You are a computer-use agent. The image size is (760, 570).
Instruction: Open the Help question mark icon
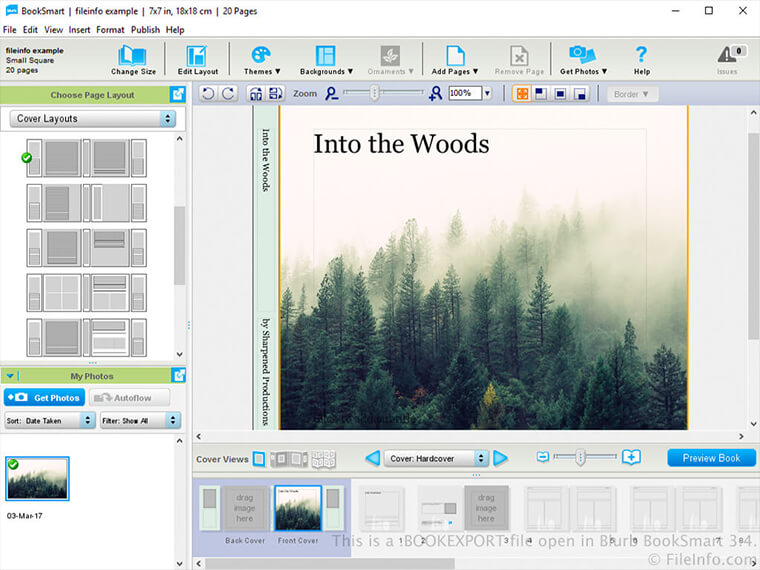tap(642, 57)
